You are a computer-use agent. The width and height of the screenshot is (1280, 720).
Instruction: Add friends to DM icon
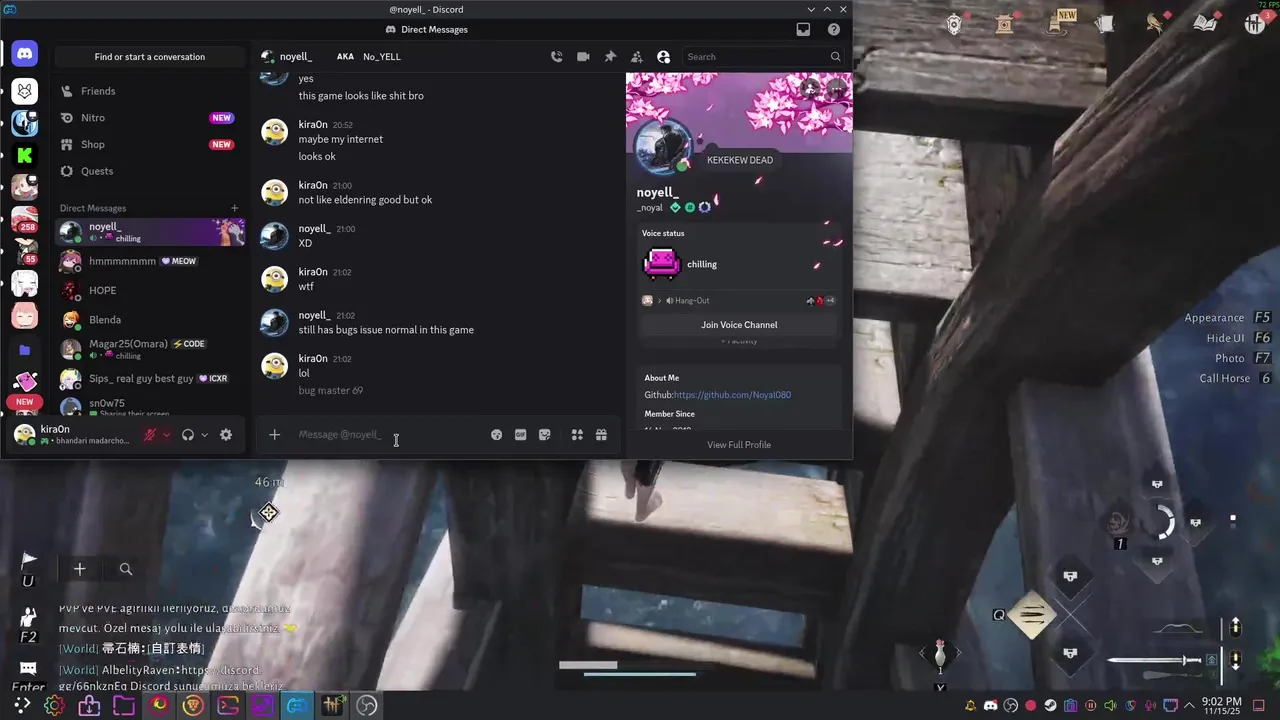pyautogui.click(x=637, y=57)
